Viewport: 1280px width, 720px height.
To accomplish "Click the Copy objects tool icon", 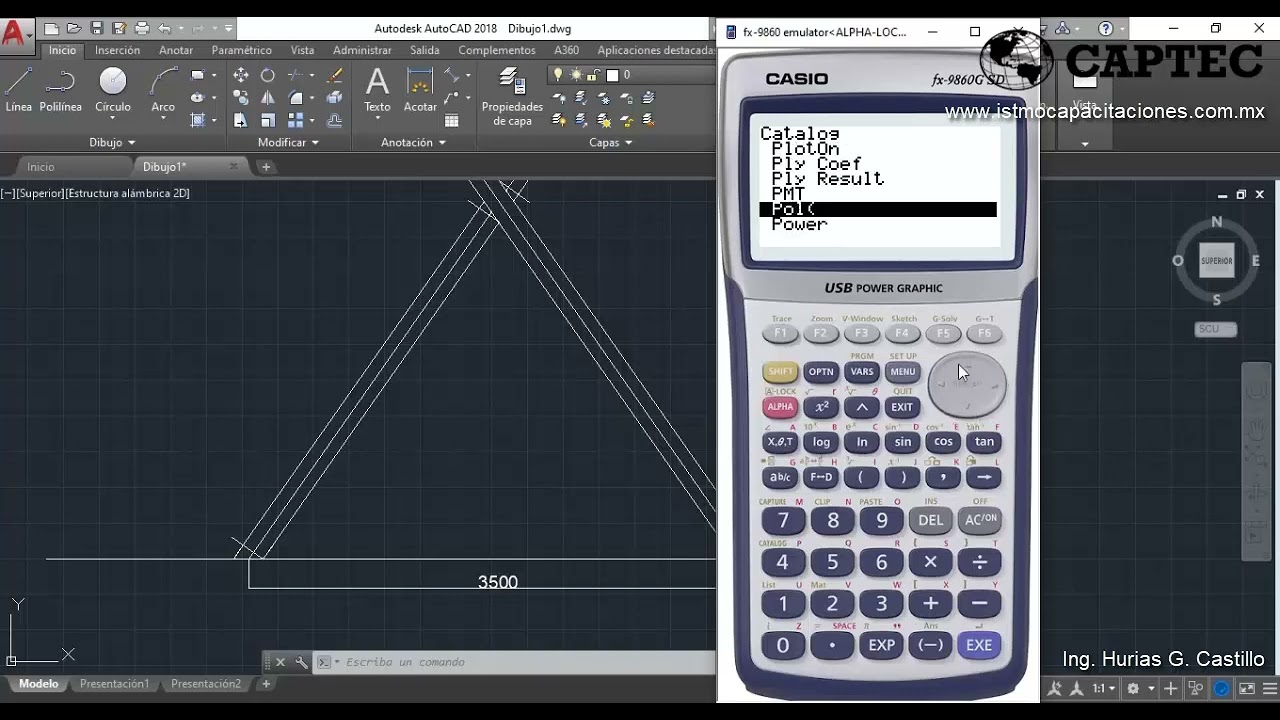I will (x=241, y=98).
